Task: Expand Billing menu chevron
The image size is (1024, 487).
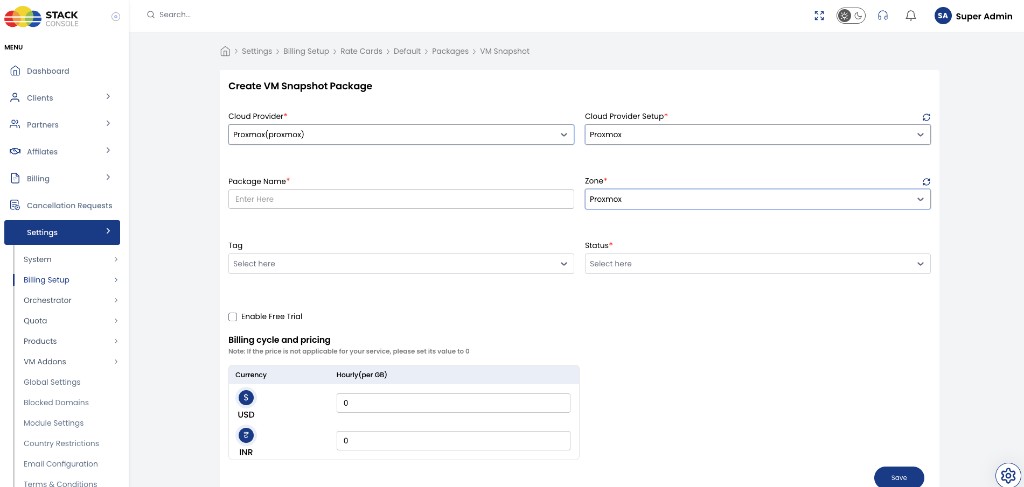Action: click(x=108, y=177)
